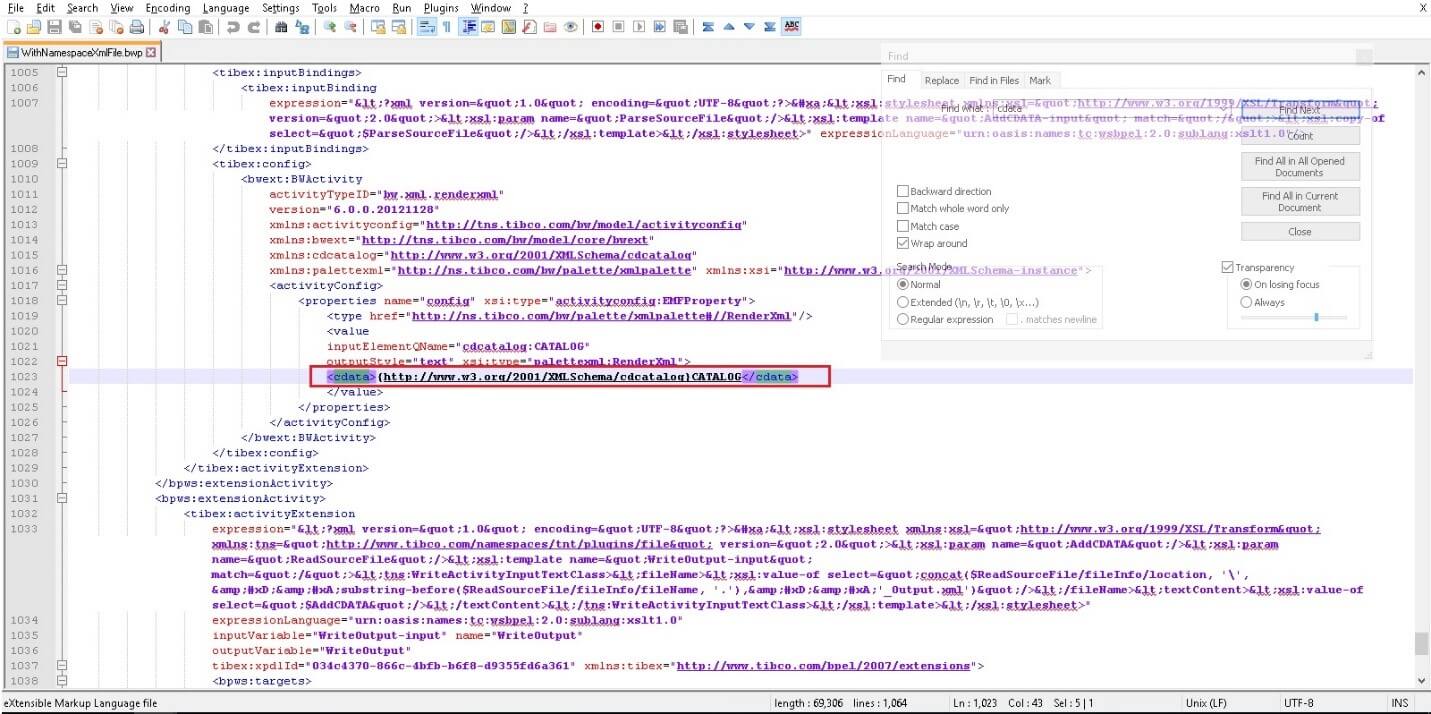Show all characters with the pilcrow icon
The width and height of the screenshot is (1431, 714).
(x=446, y=26)
